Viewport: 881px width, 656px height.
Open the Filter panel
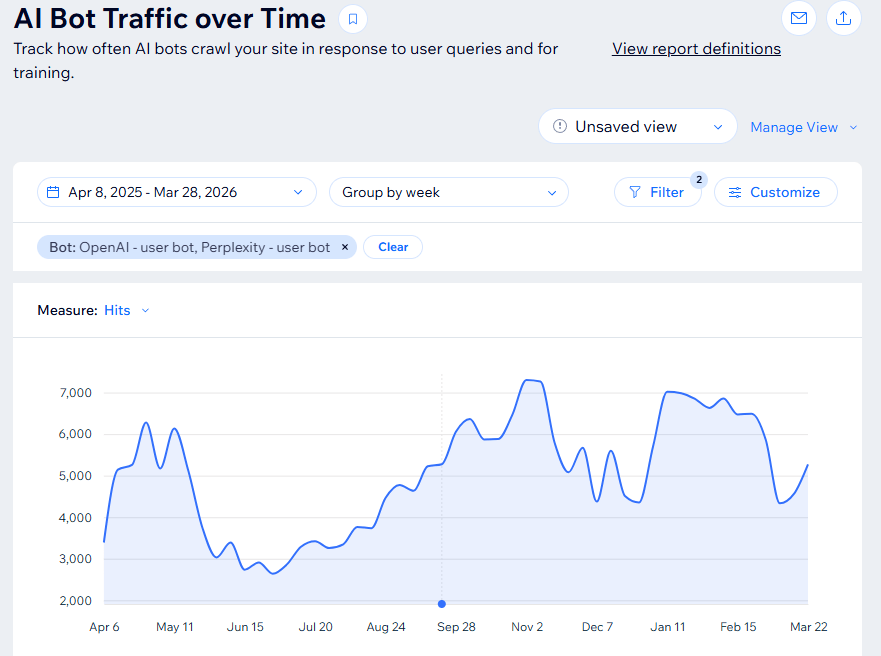(658, 192)
